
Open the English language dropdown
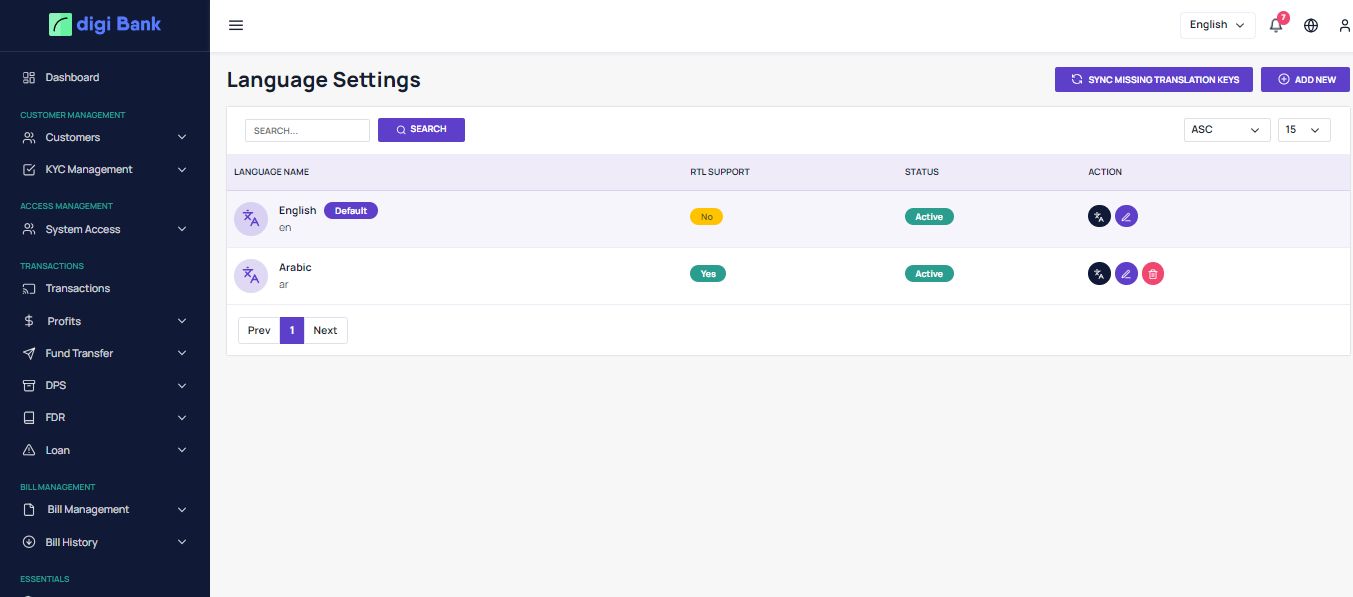pos(1217,25)
